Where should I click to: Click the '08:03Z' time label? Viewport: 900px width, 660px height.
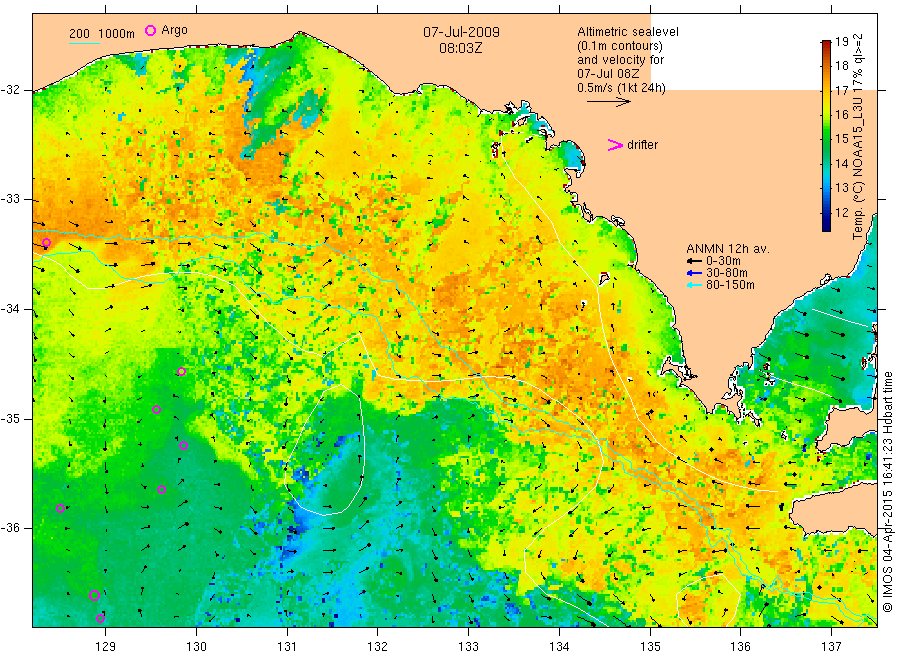click(x=461, y=48)
